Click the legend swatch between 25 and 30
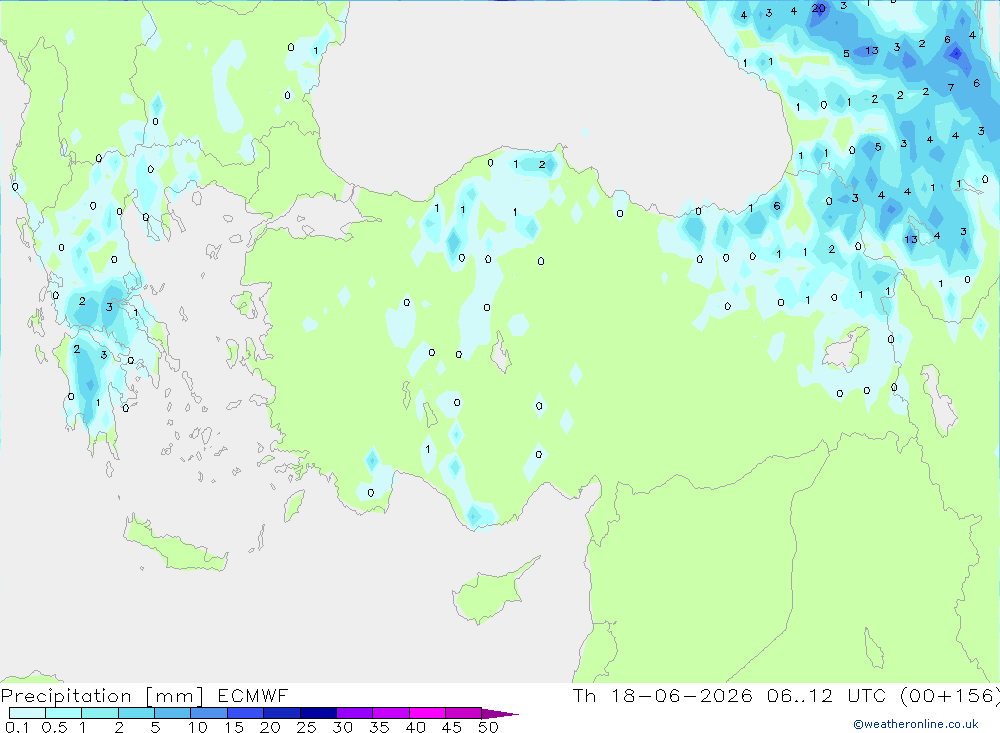Screen dimensions: 1000x733 [318, 713]
